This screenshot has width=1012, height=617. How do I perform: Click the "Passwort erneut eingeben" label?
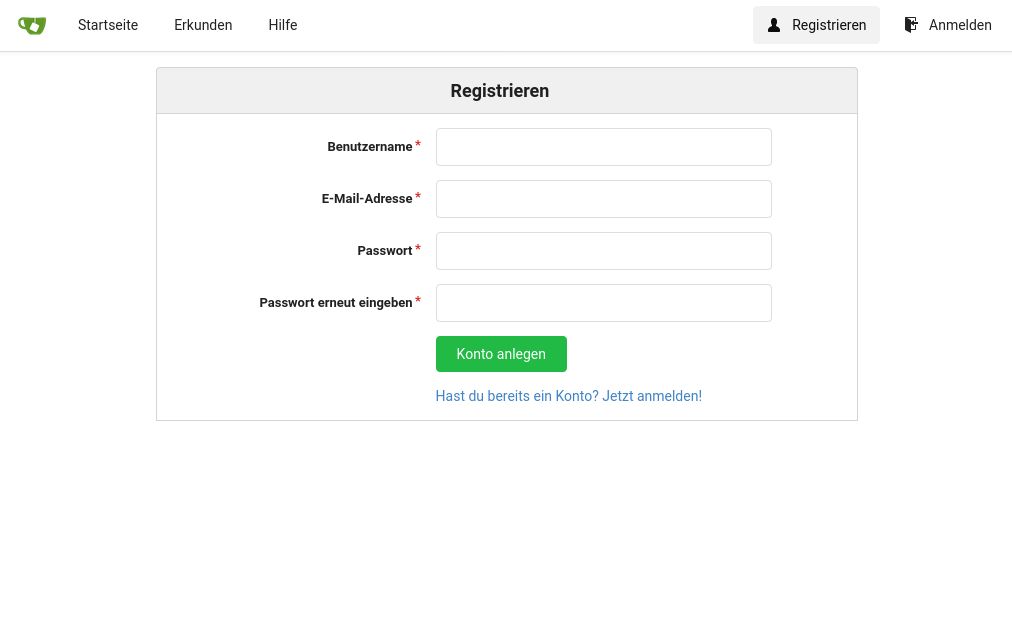[x=335, y=303]
